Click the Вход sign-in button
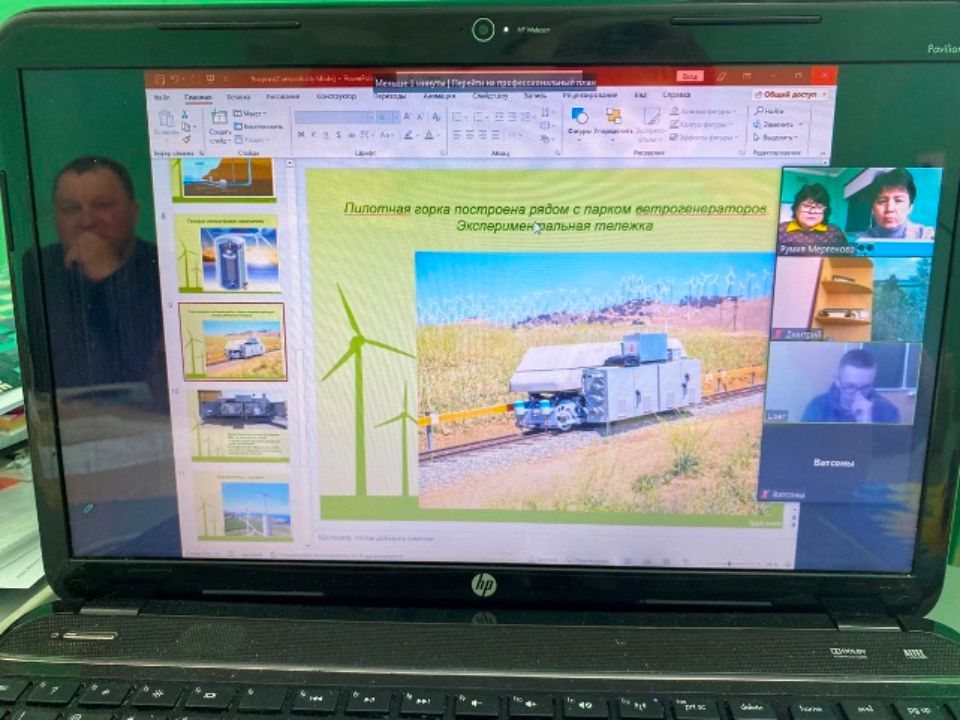The width and height of the screenshot is (960, 720). click(x=689, y=76)
